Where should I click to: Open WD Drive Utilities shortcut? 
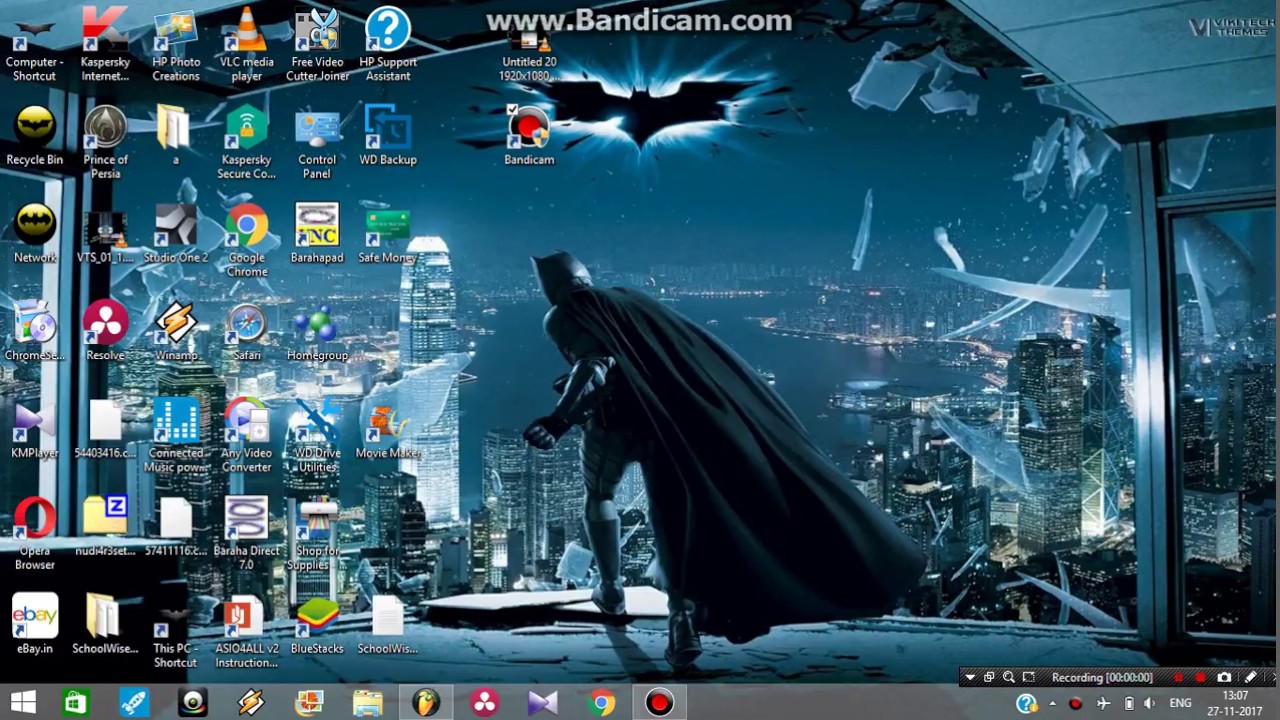(317, 436)
